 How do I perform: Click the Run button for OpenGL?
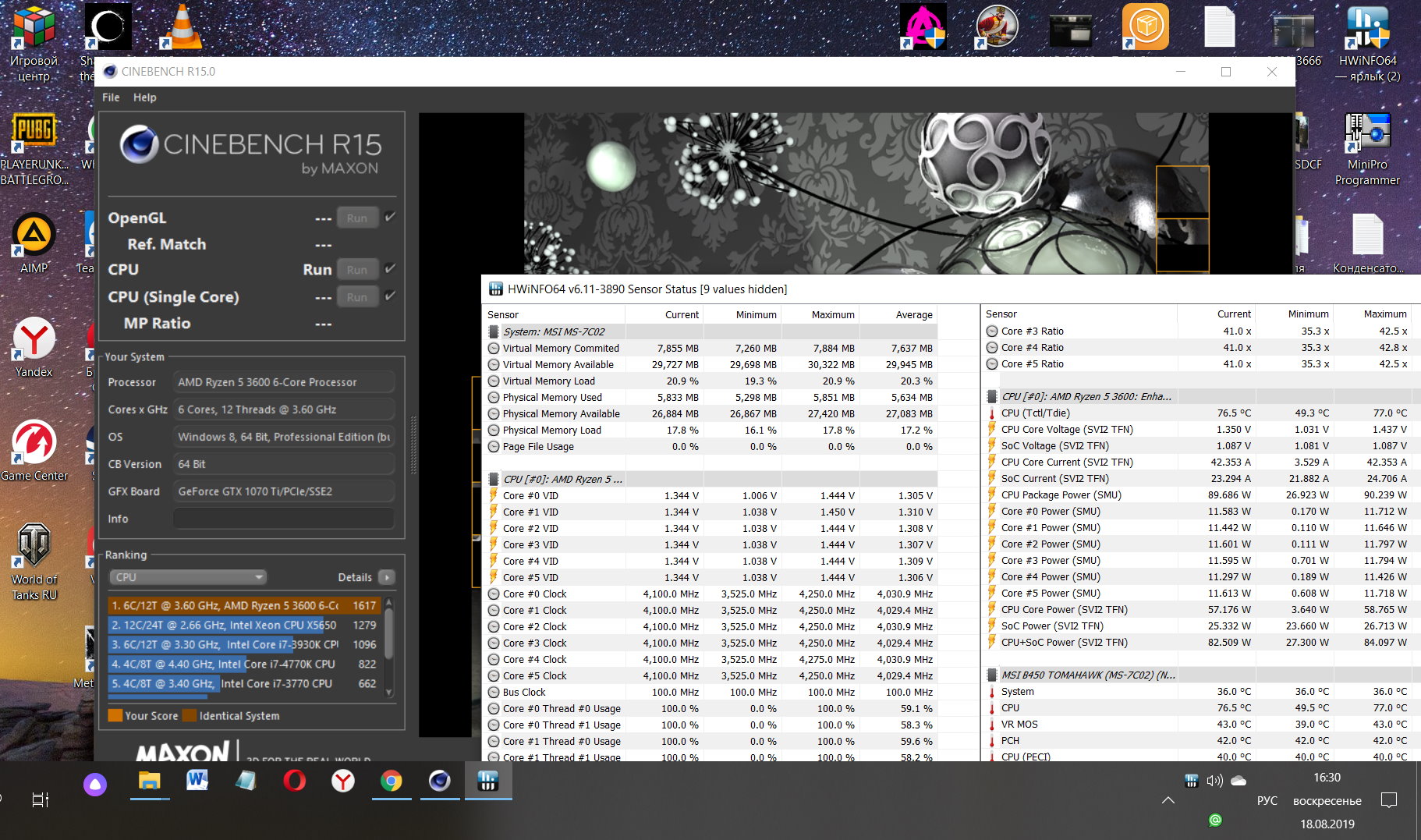(x=357, y=218)
